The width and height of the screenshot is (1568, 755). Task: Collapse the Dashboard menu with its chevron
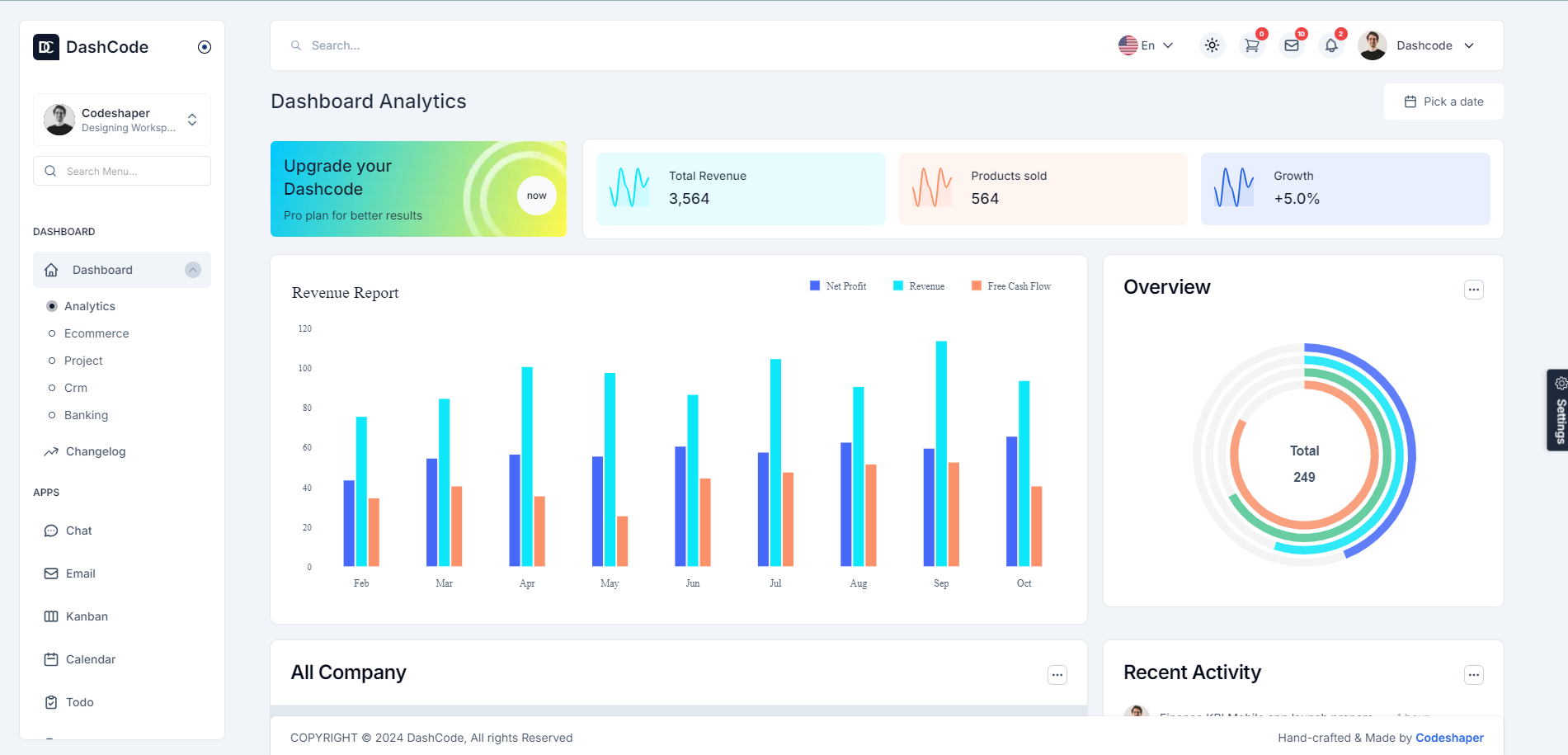pos(193,270)
